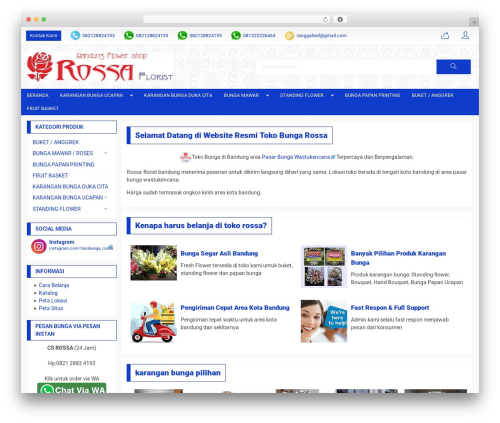Select Karangan Bunga Duka Cita sidebar category
The height and width of the screenshot is (423, 500).
tap(70, 187)
